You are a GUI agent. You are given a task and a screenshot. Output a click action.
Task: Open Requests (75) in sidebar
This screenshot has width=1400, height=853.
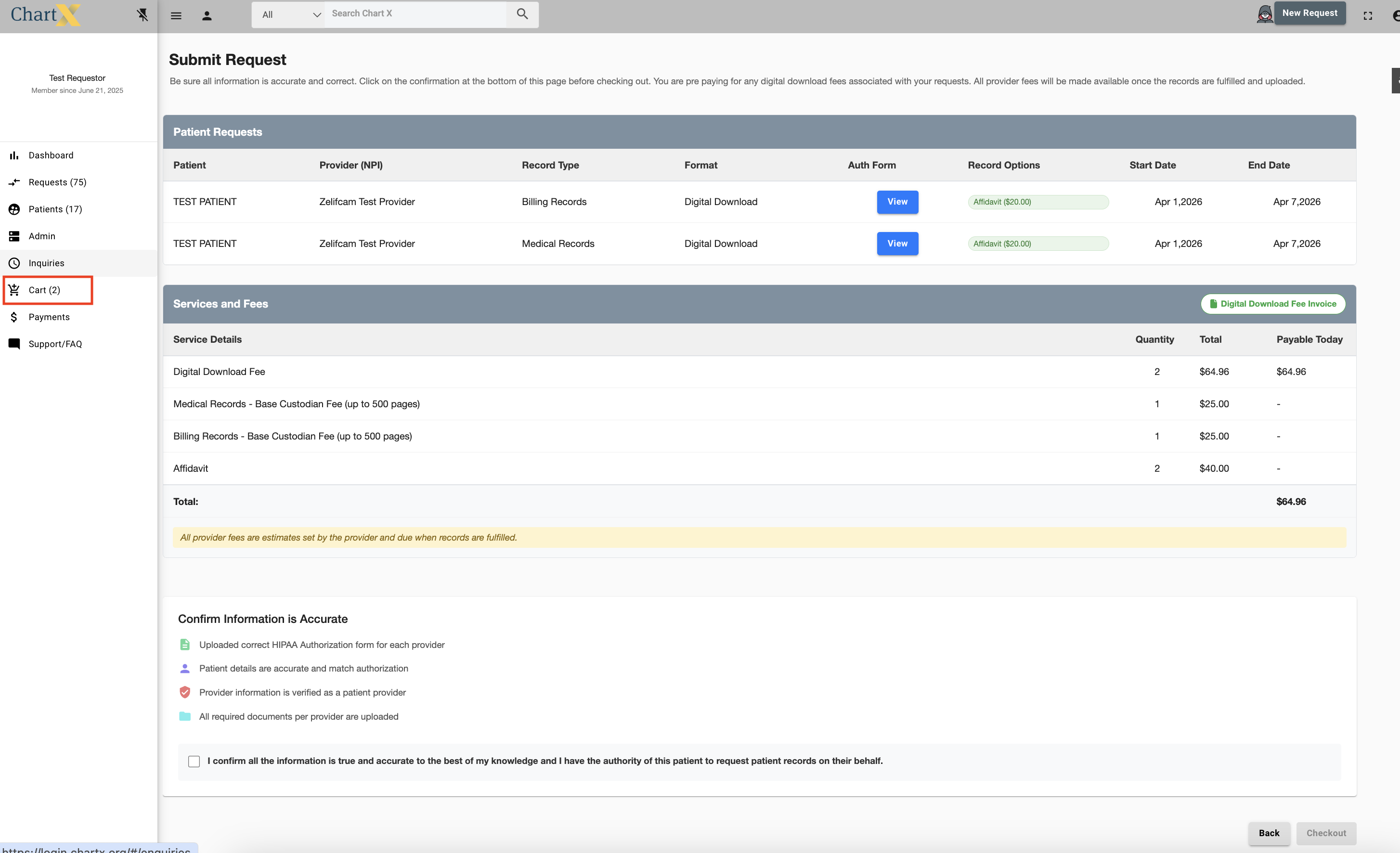pyautogui.click(x=57, y=182)
